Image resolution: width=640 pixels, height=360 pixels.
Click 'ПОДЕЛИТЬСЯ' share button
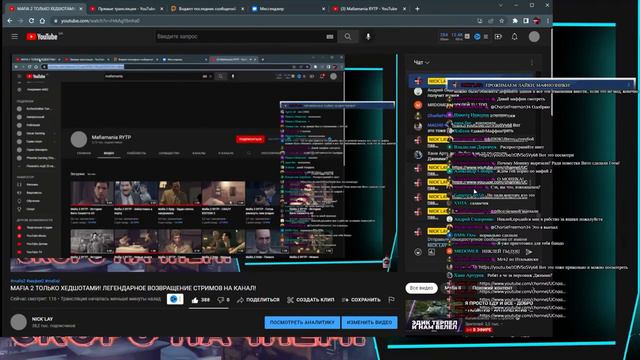click(x=258, y=300)
